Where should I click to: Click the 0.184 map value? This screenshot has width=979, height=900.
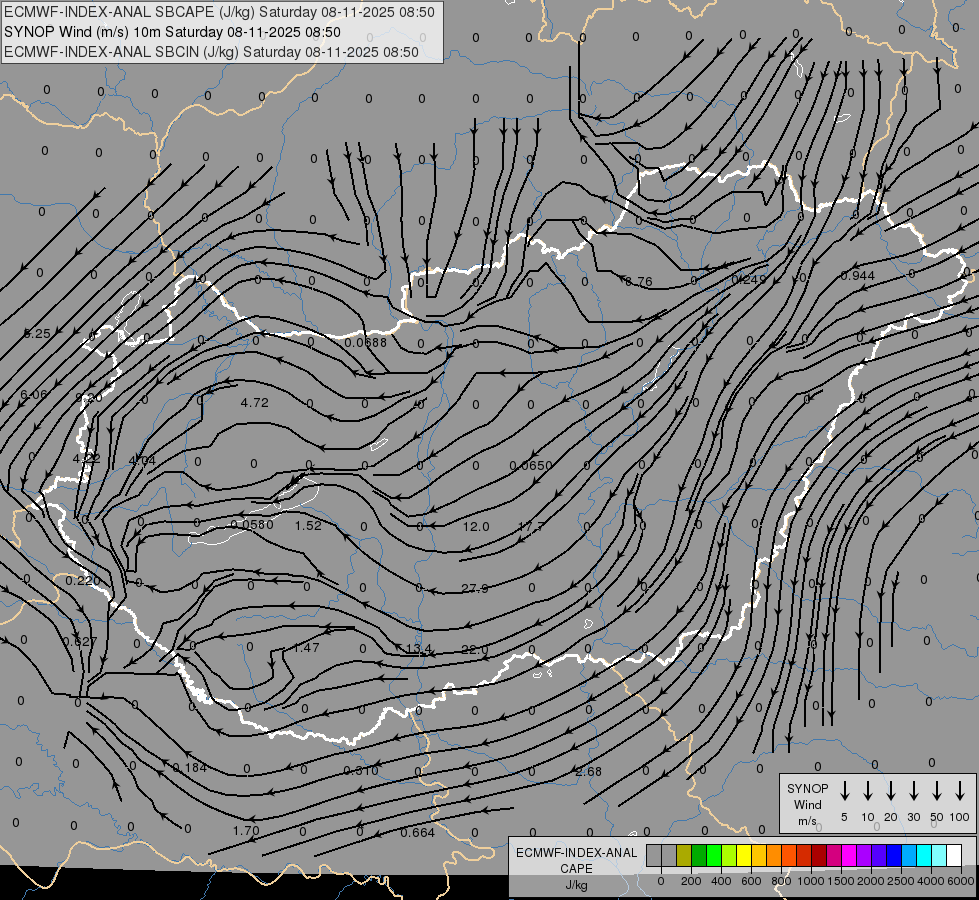pos(190,768)
